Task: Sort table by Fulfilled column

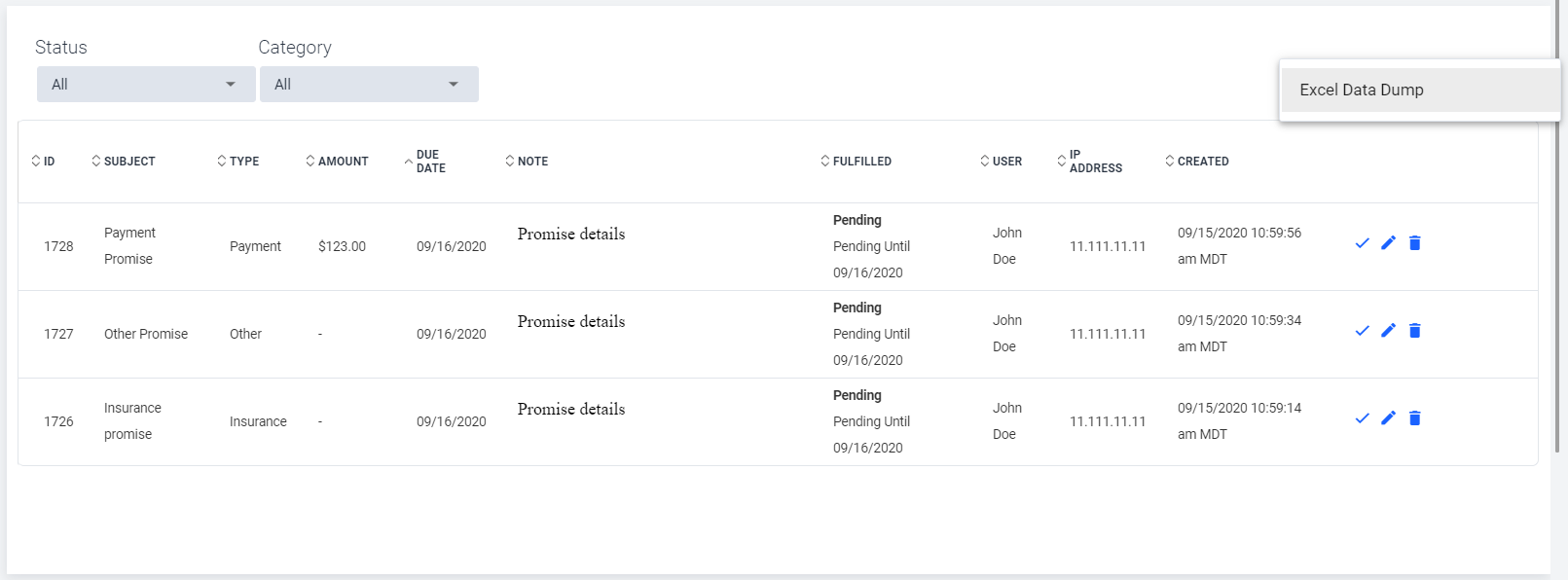Action: click(856, 162)
